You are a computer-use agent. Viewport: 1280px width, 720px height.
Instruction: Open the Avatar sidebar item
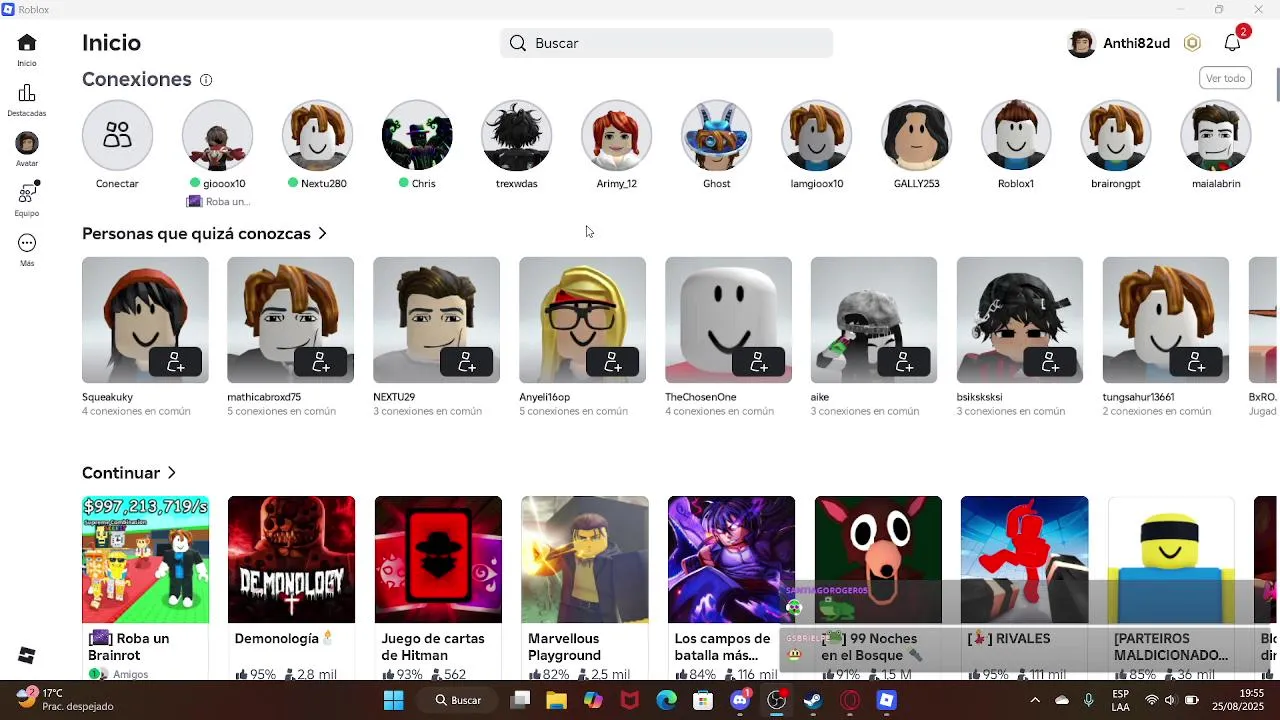[27, 143]
